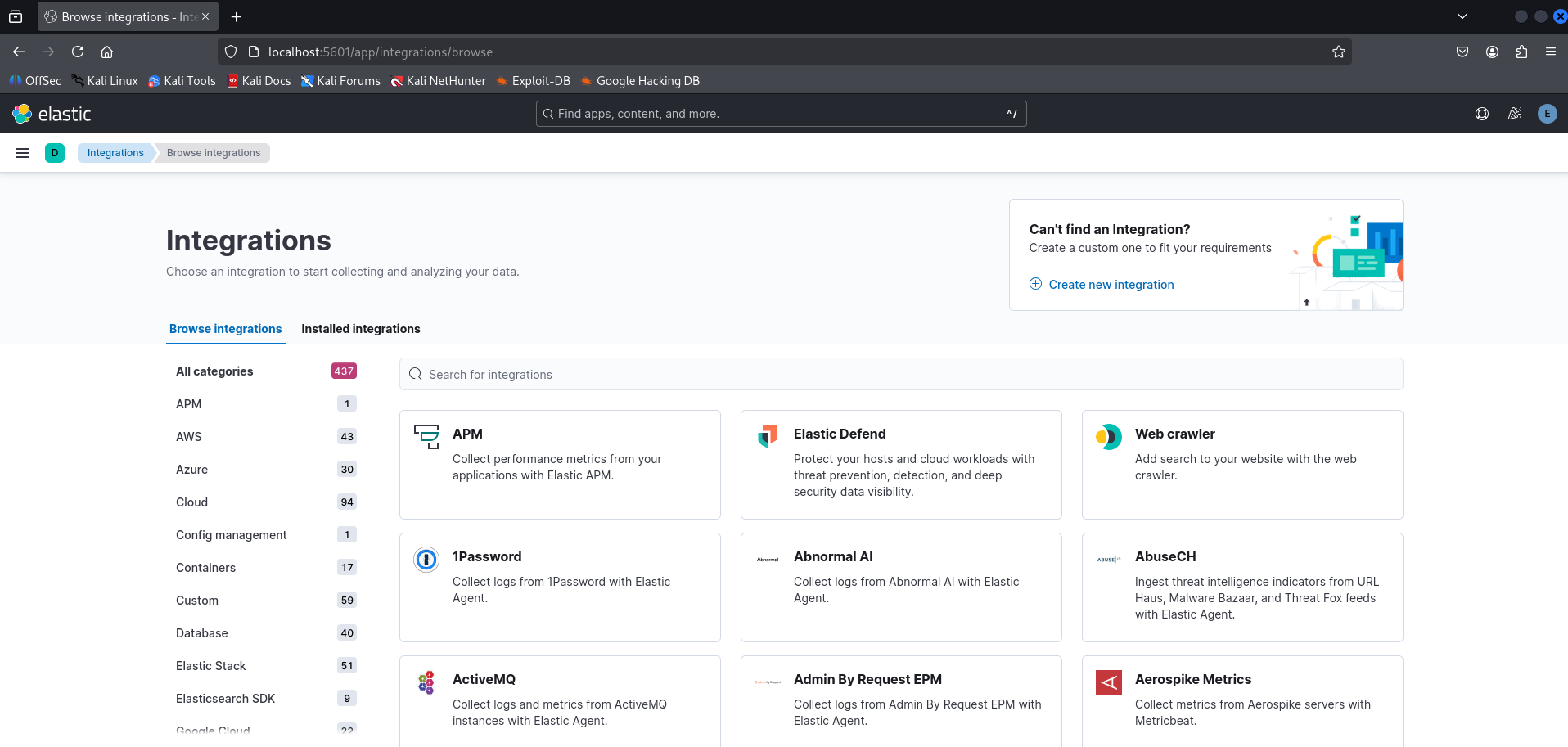This screenshot has width=1568, height=747.
Task: Open the Kali Linux bookmark
Action: tap(105, 81)
